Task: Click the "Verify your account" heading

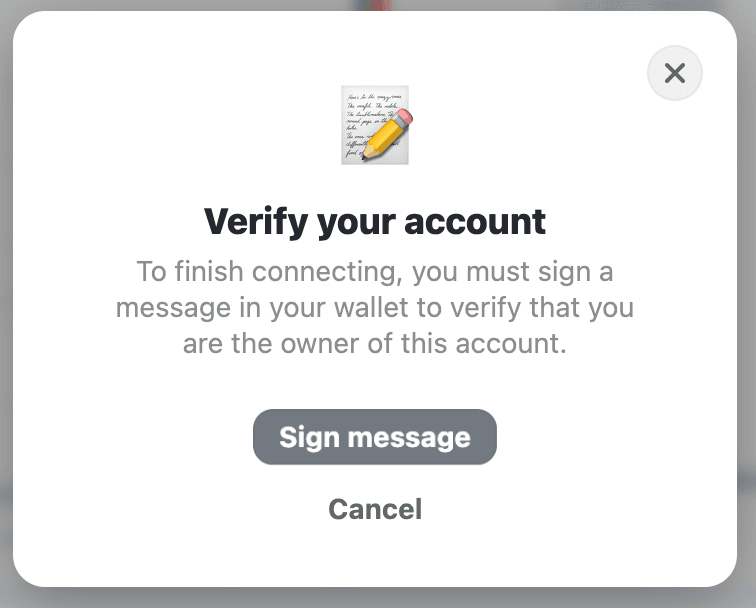Action: [x=375, y=221]
